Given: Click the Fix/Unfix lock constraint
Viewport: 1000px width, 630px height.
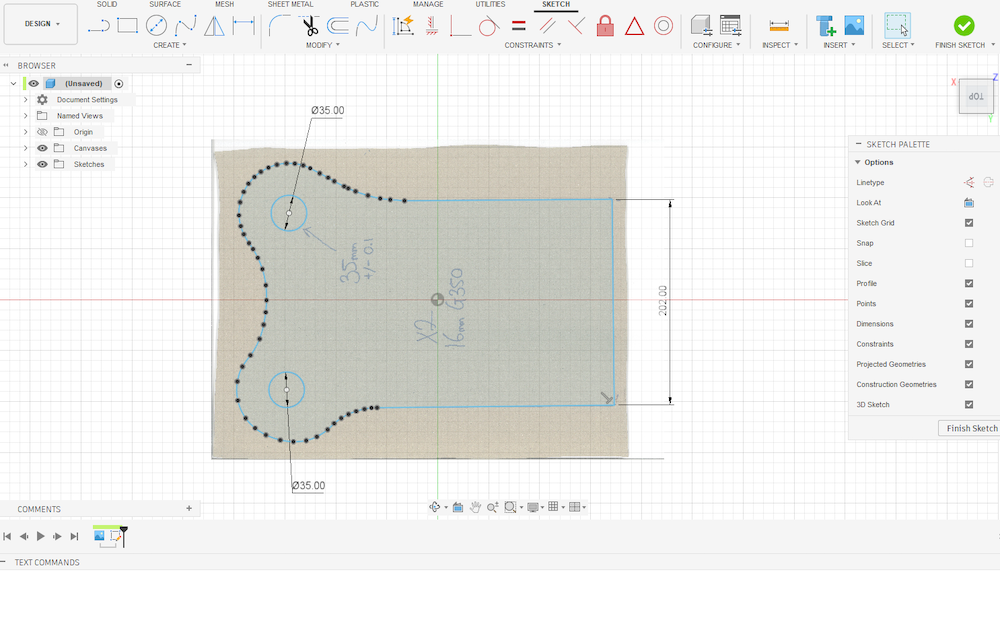Looking at the screenshot, I should (605, 26).
